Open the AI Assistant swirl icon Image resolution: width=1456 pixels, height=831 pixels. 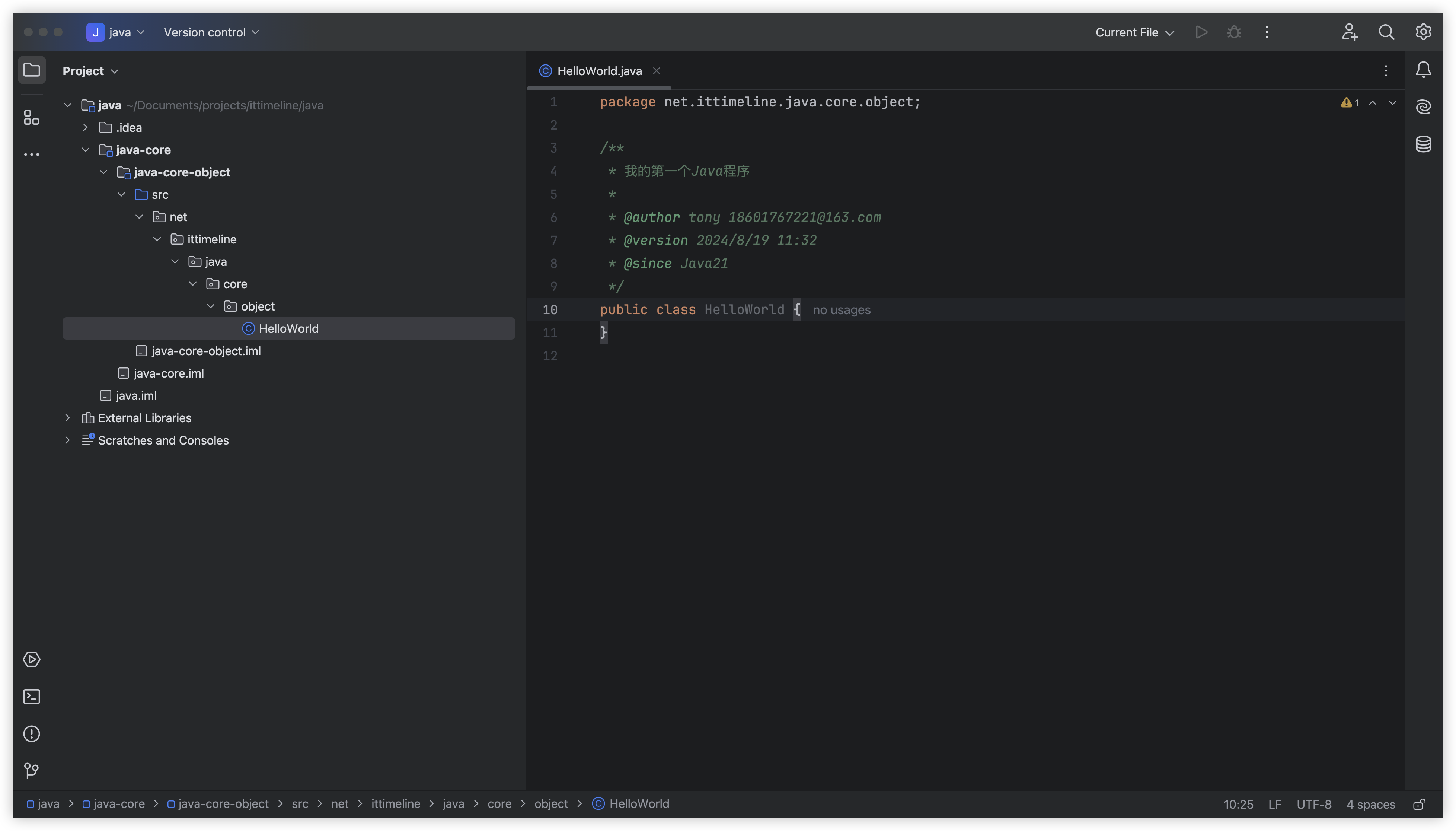[x=1423, y=107]
